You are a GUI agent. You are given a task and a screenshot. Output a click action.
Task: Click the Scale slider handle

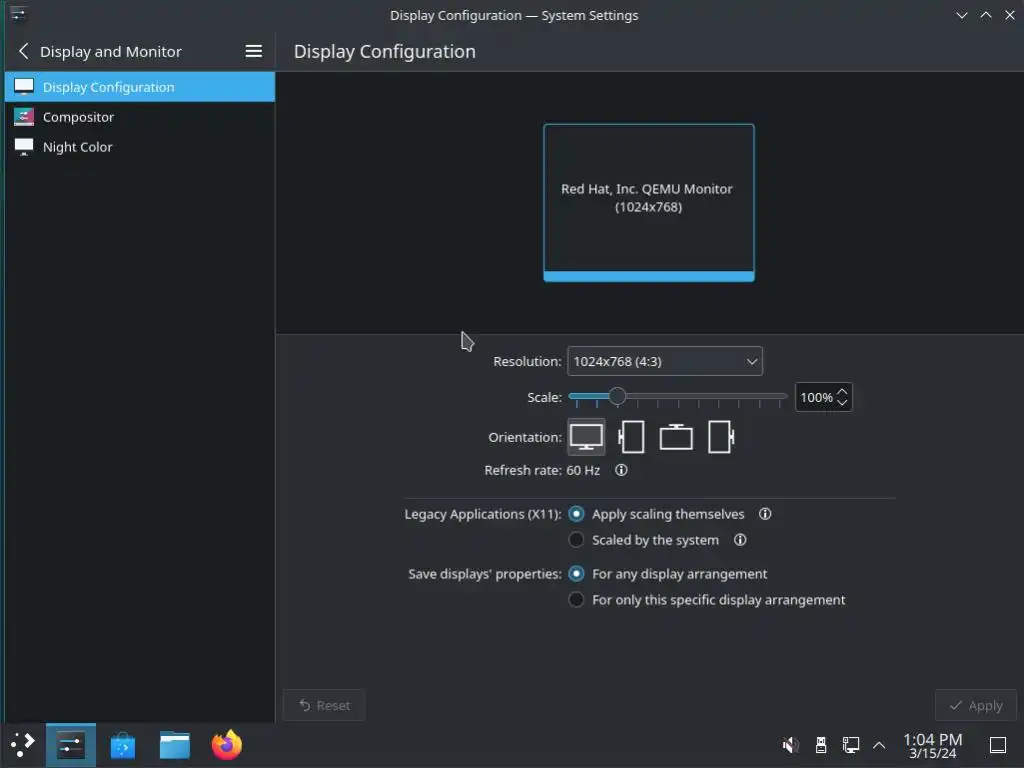tap(617, 396)
